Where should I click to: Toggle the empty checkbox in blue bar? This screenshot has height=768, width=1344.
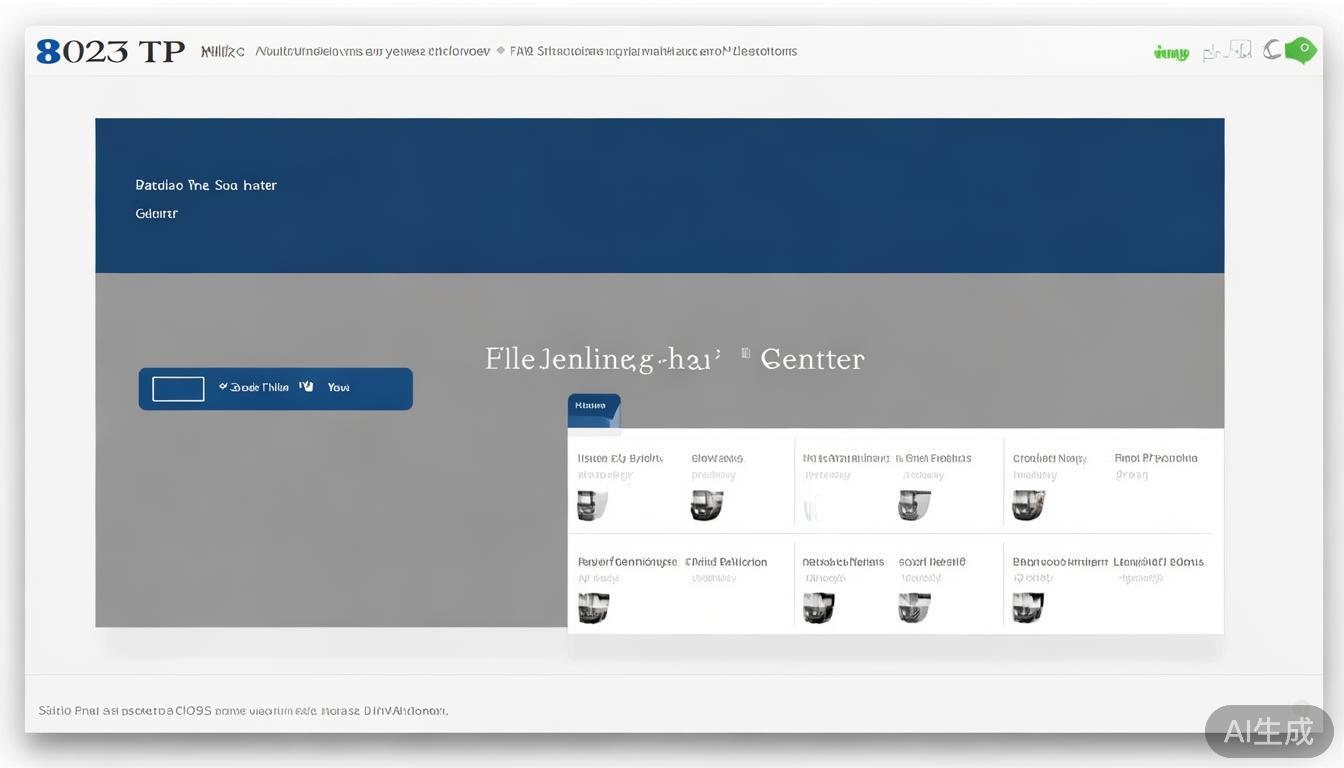pos(178,388)
